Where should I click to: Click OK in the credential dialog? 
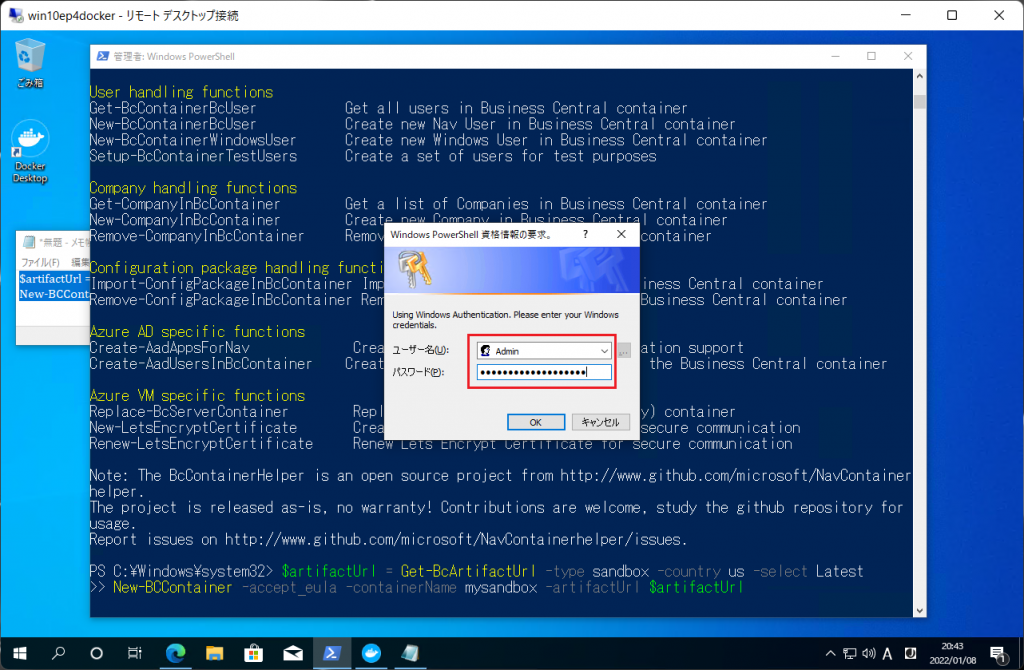pyautogui.click(x=536, y=422)
